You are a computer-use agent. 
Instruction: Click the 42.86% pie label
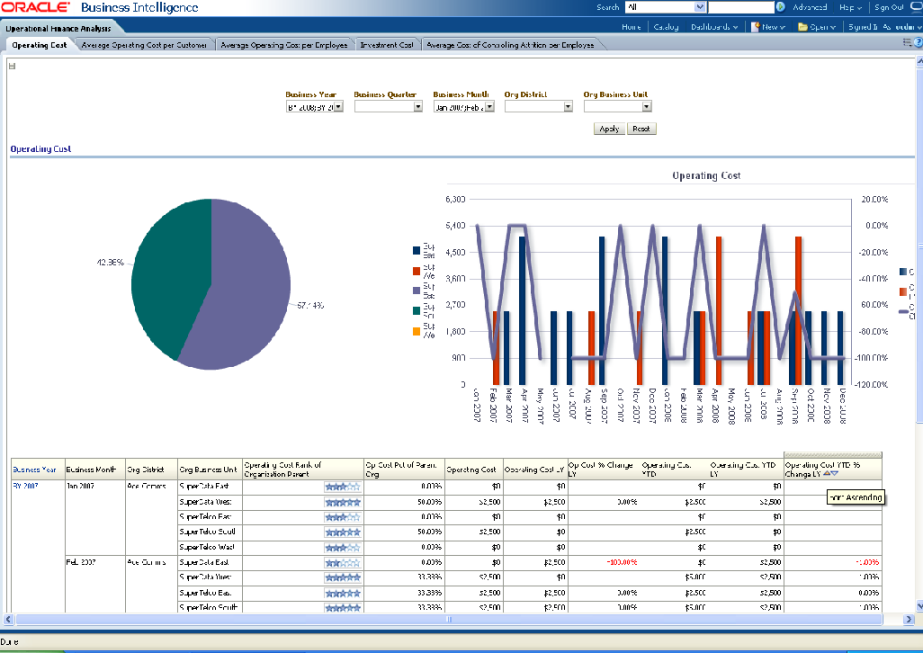tap(110, 262)
